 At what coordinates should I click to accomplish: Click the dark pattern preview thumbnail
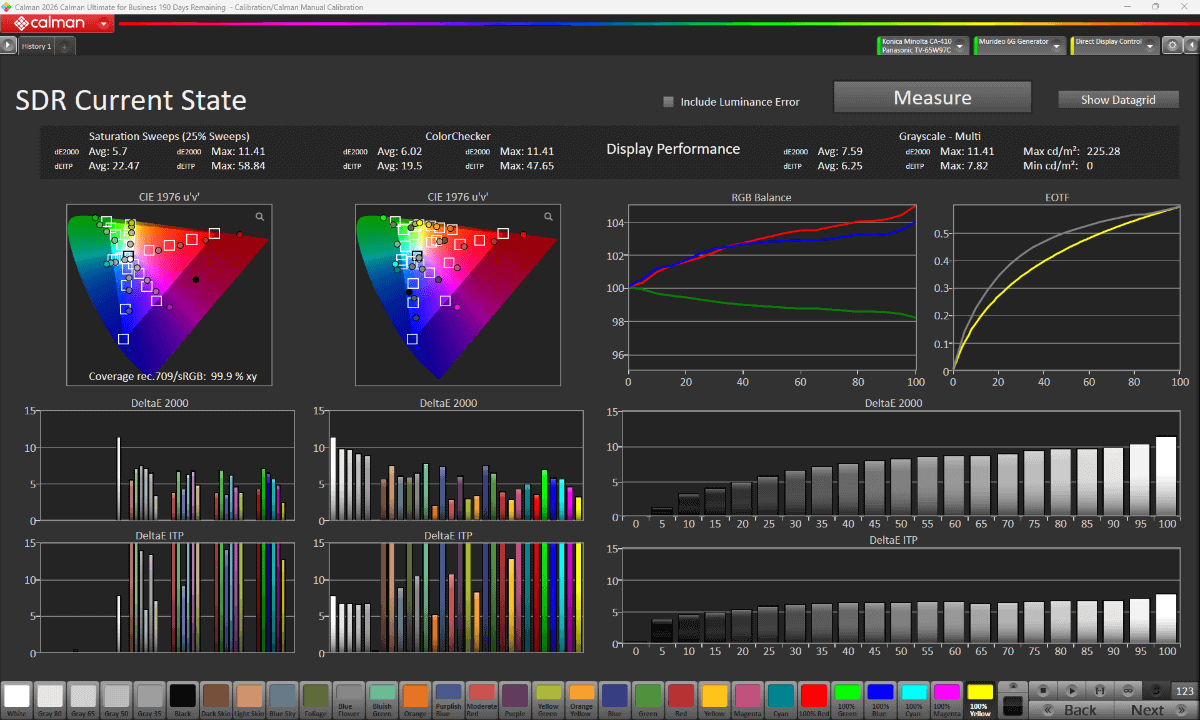1014,704
